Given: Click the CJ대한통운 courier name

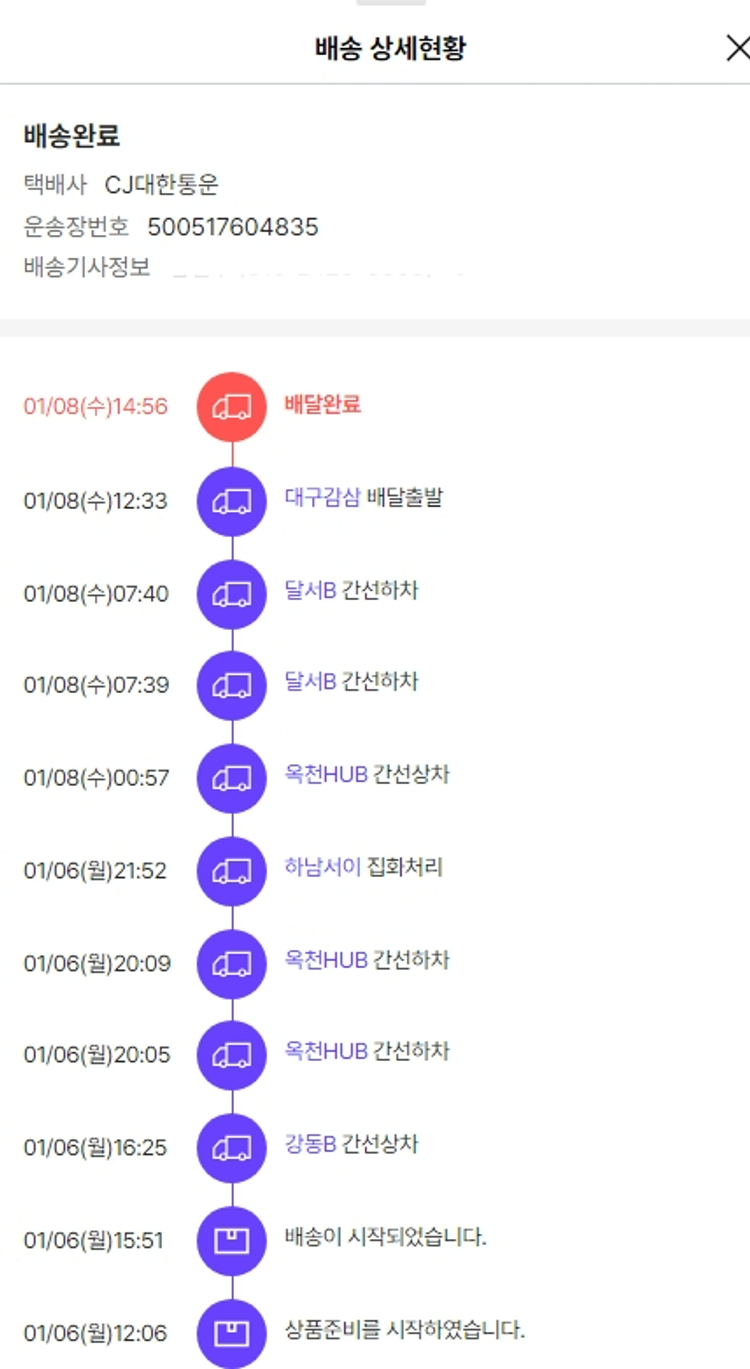Looking at the screenshot, I should 161,185.
